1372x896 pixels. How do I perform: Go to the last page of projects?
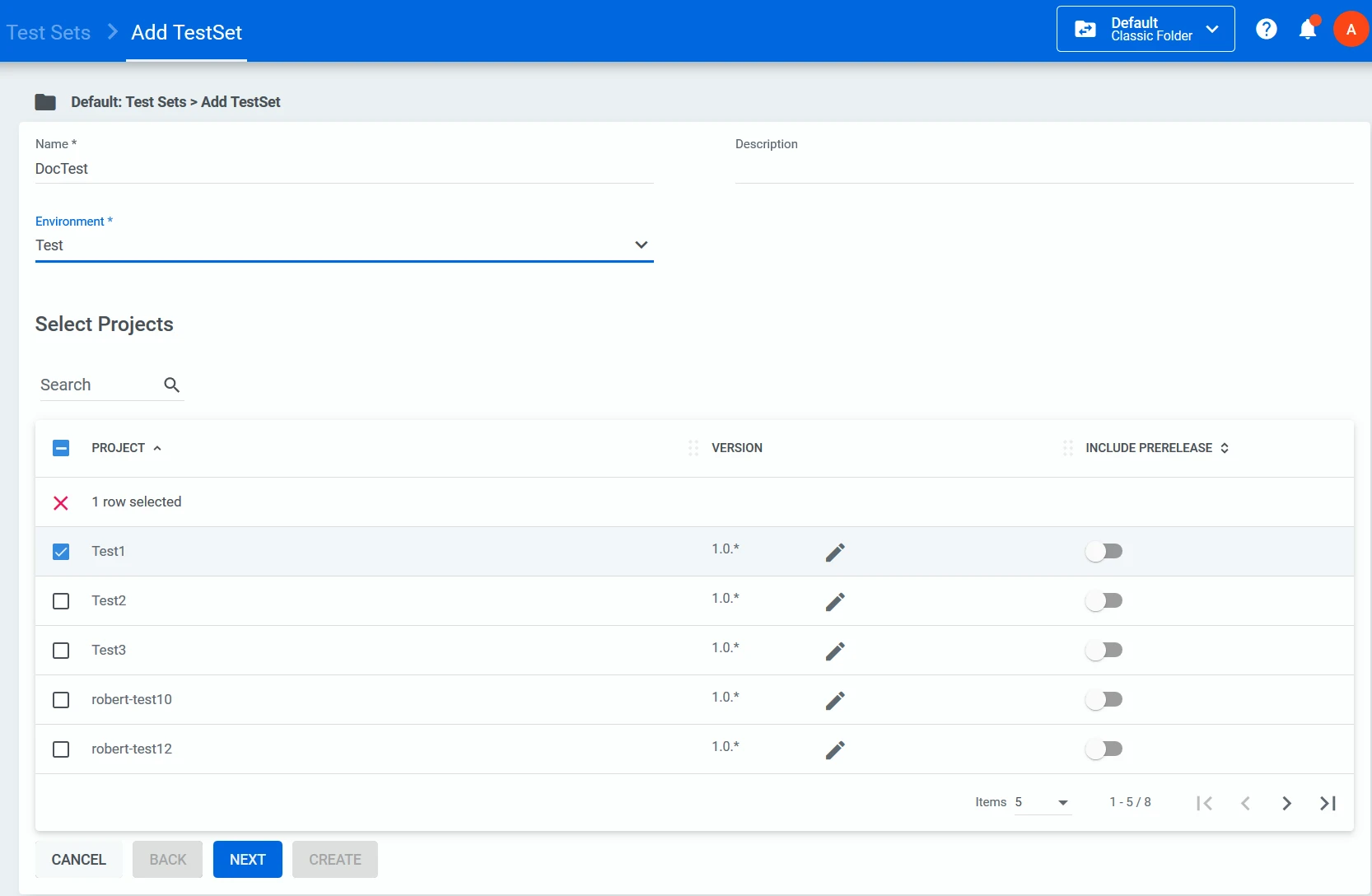coord(1328,803)
